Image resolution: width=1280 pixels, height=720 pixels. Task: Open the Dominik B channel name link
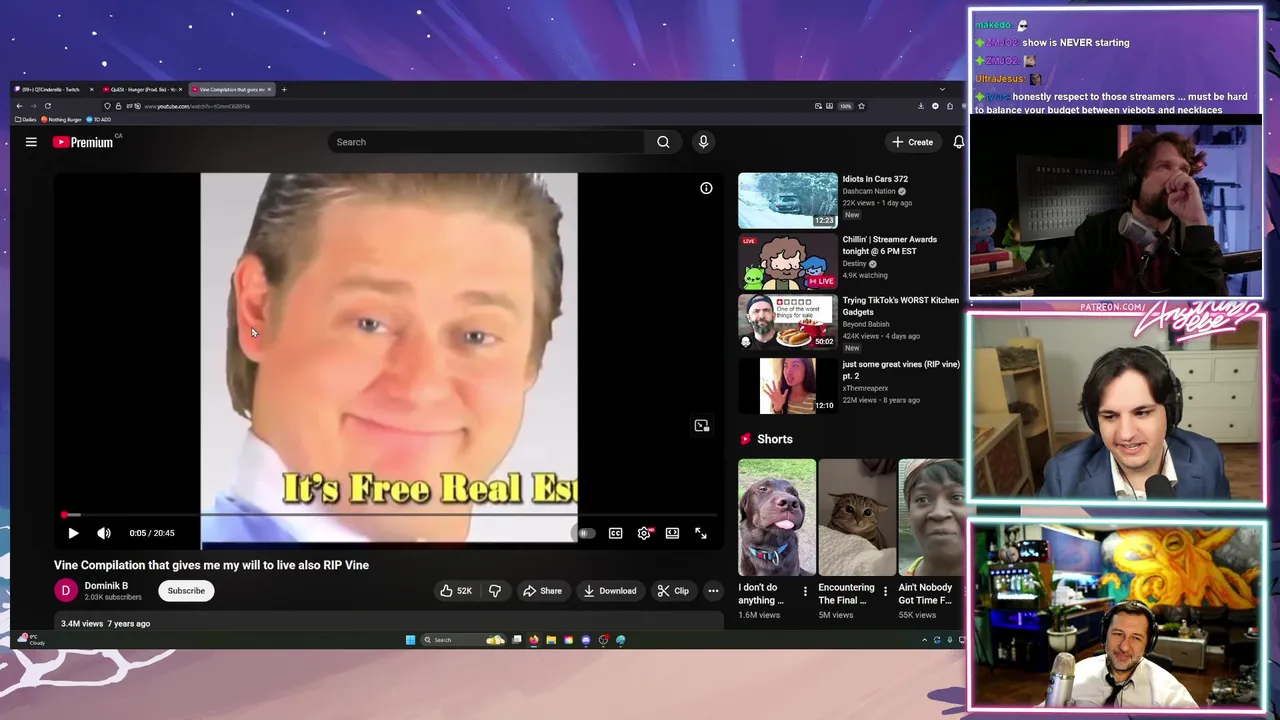[106, 586]
